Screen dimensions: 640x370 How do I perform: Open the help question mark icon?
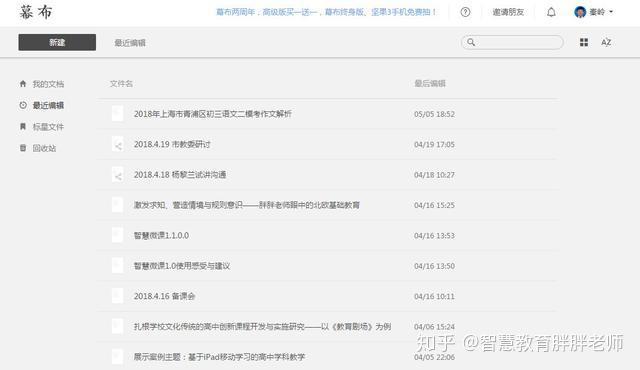(465, 12)
